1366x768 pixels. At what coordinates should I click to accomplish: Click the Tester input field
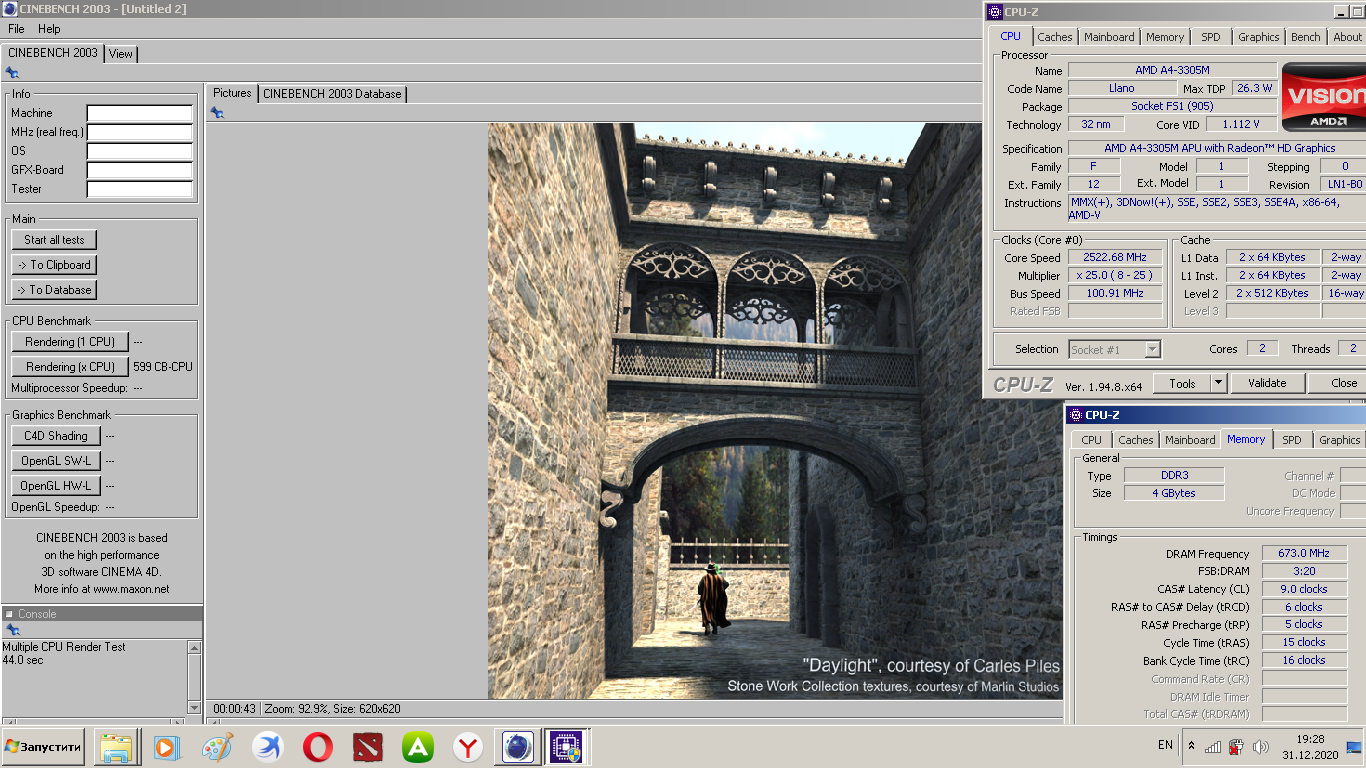139,189
